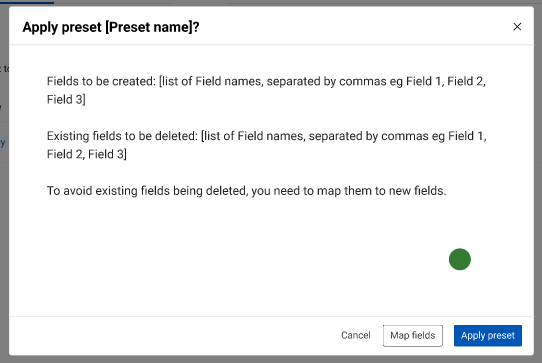
Task: Confirm with the blue Apply preset button
Action: 488,335
